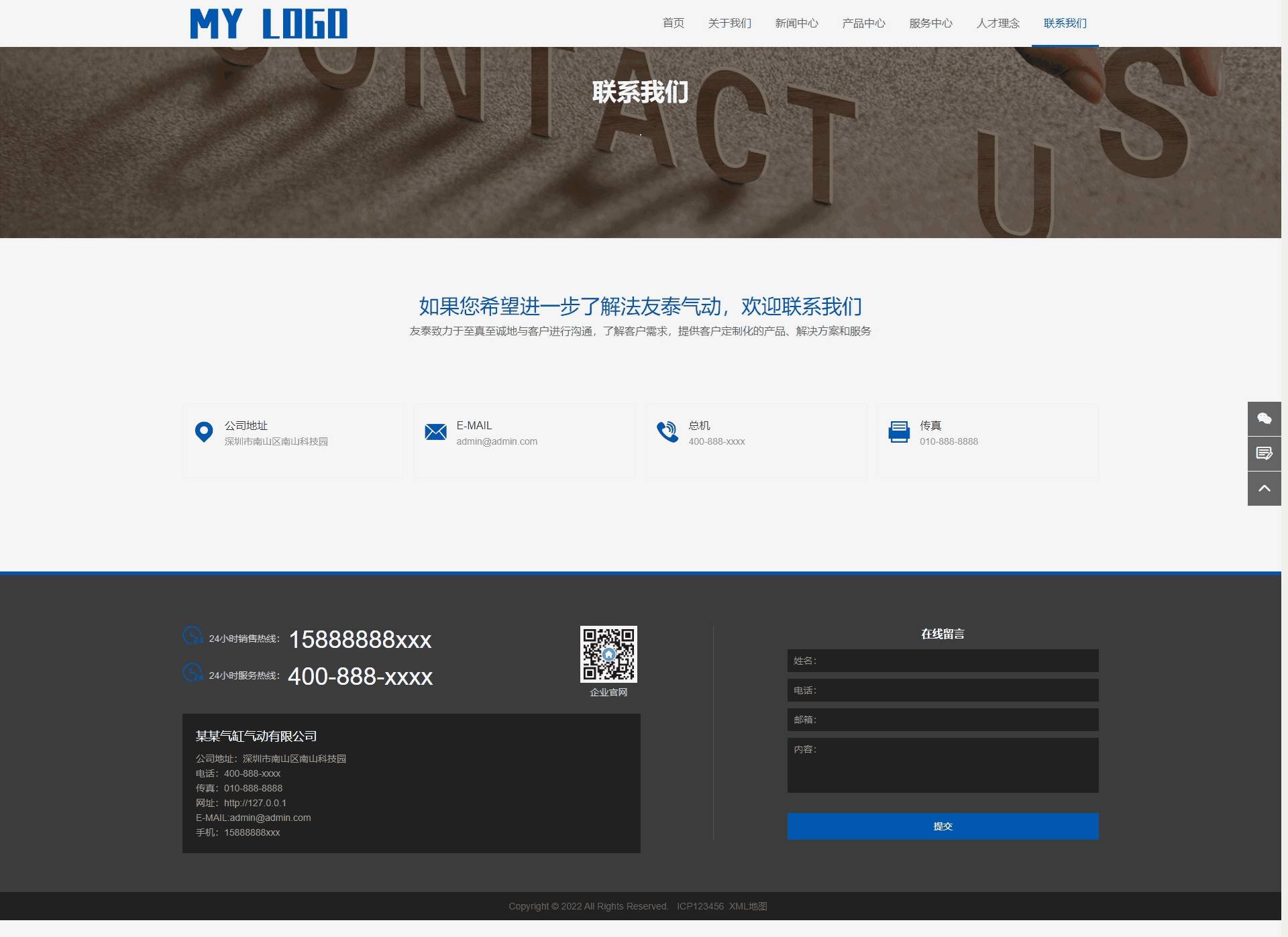Viewport: 1288px width, 937px height.
Task: Open the 产品中心 menu item
Action: [x=864, y=23]
